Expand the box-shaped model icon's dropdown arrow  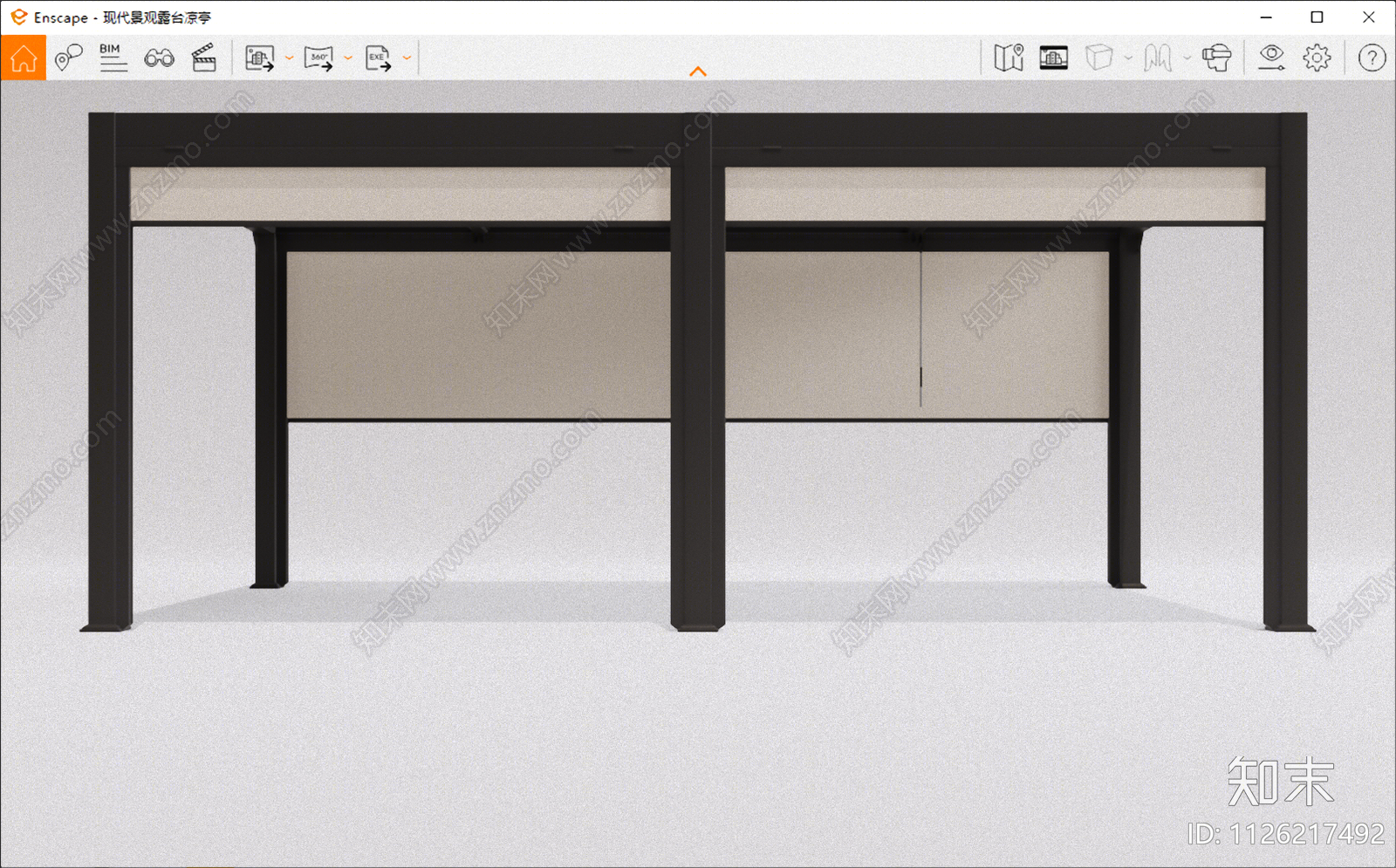click(1128, 58)
